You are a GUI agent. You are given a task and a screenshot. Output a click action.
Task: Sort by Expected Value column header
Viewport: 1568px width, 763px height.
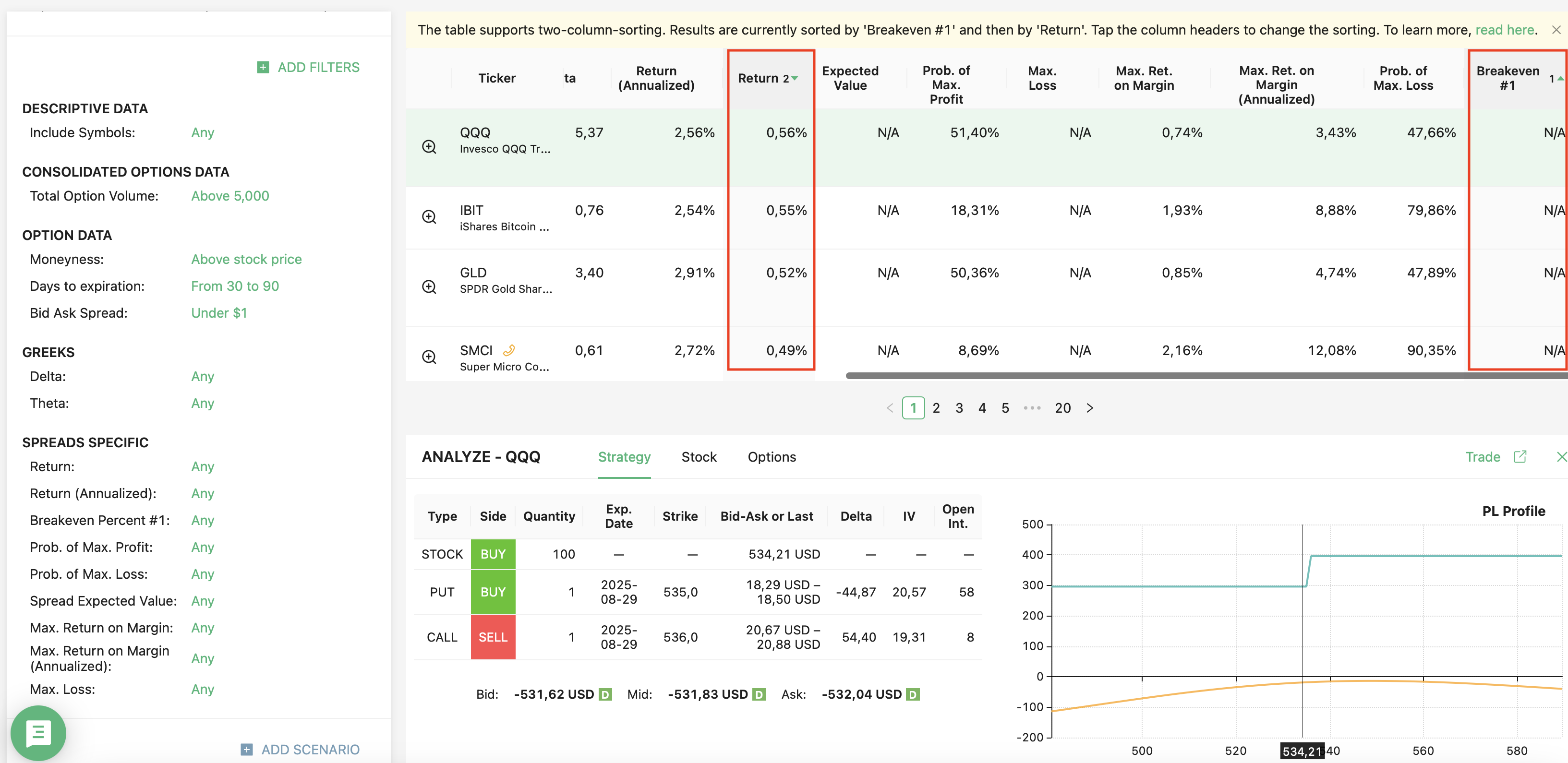[x=850, y=79]
